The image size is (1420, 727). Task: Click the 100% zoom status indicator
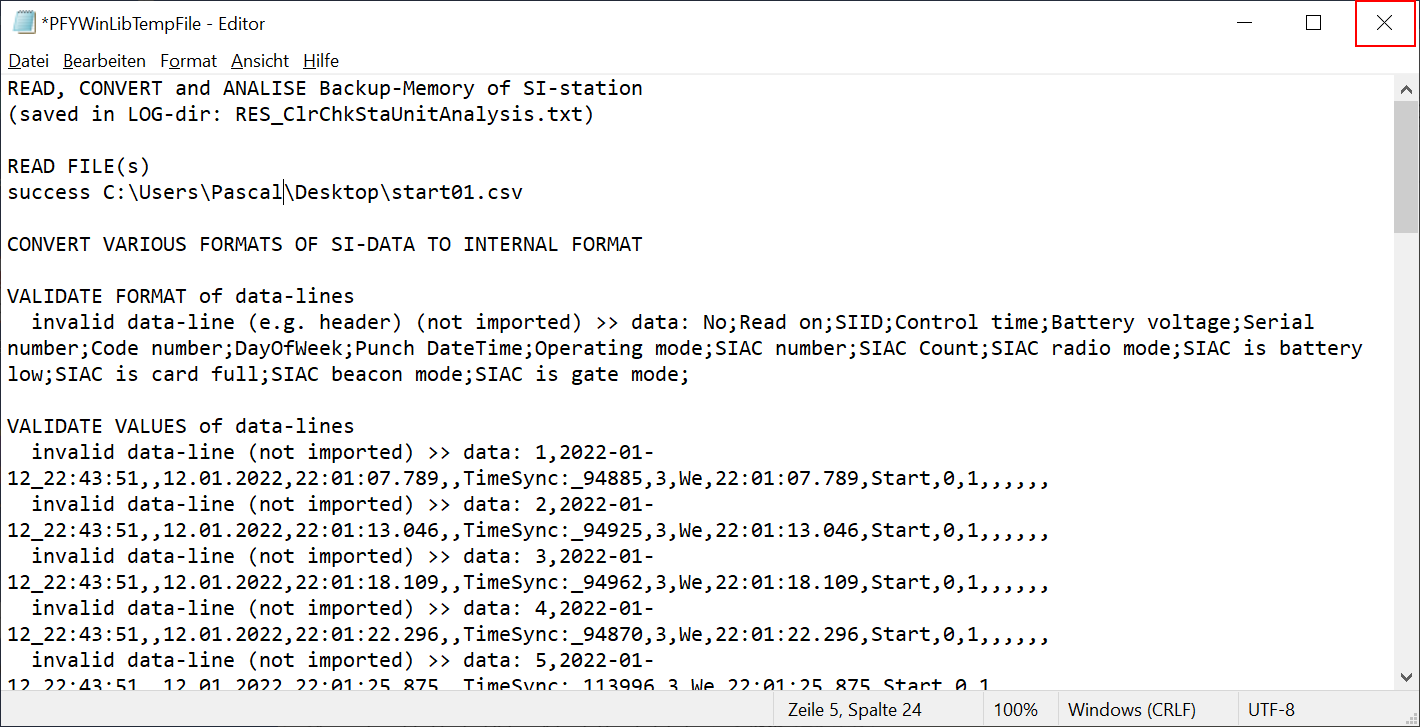coord(1016,710)
